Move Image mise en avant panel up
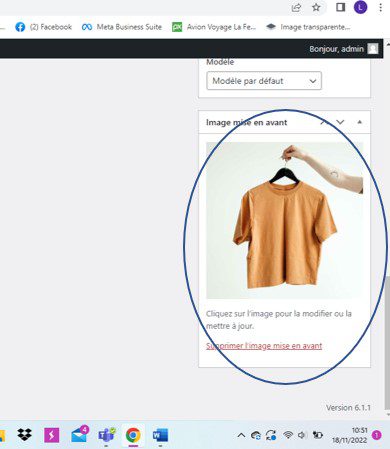This screenshot has height=449, width=390. point(323,122)
